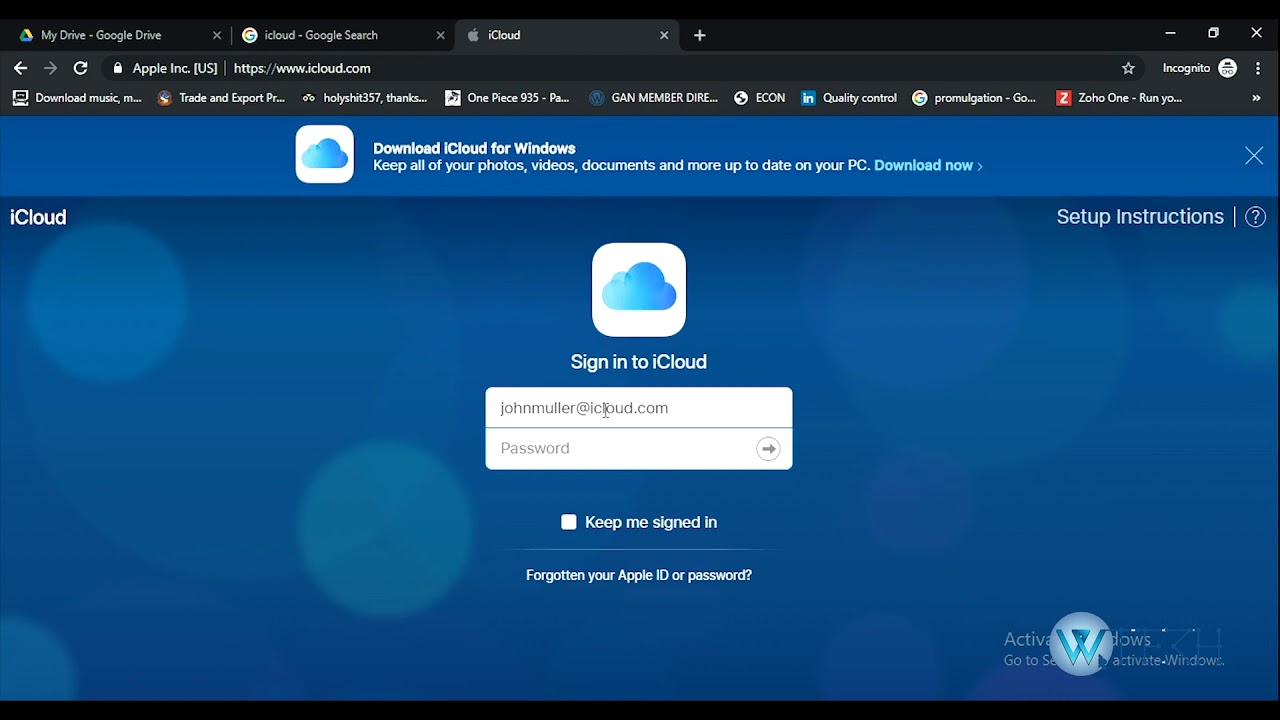This screenshot has height=720, width=1280.
Task: Open the Trade and Export bookmark
Action: tap(221, 98)
